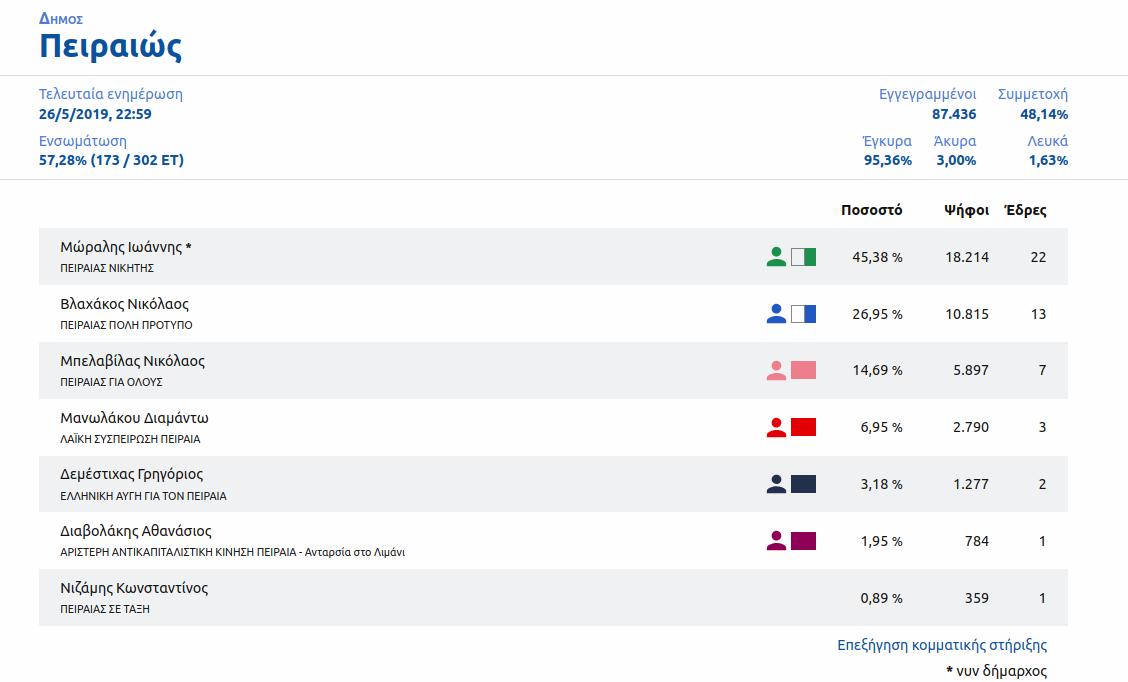Open the Επεξήγηση κομματικής στήριξης link

point(942,645)
